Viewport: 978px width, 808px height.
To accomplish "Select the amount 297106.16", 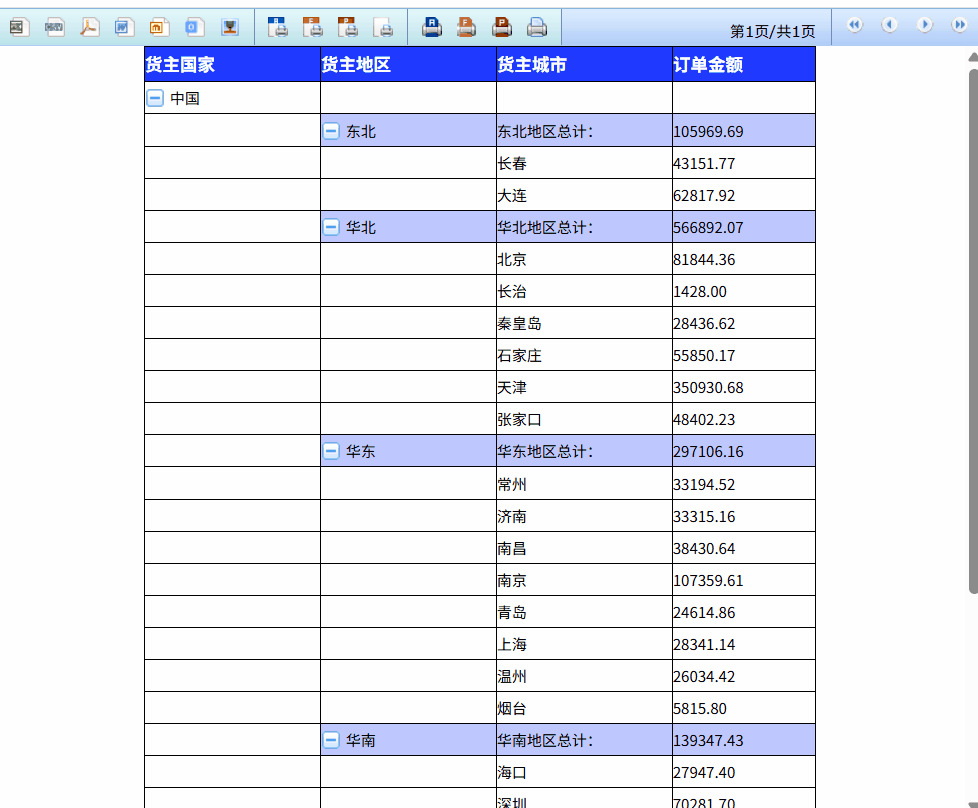I will pyautogui.click(x=743, y=451).
